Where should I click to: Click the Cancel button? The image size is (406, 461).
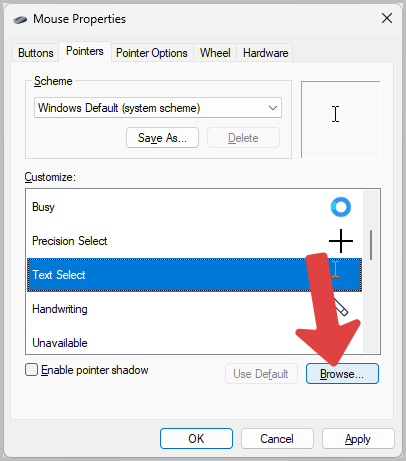click(277, 439)
